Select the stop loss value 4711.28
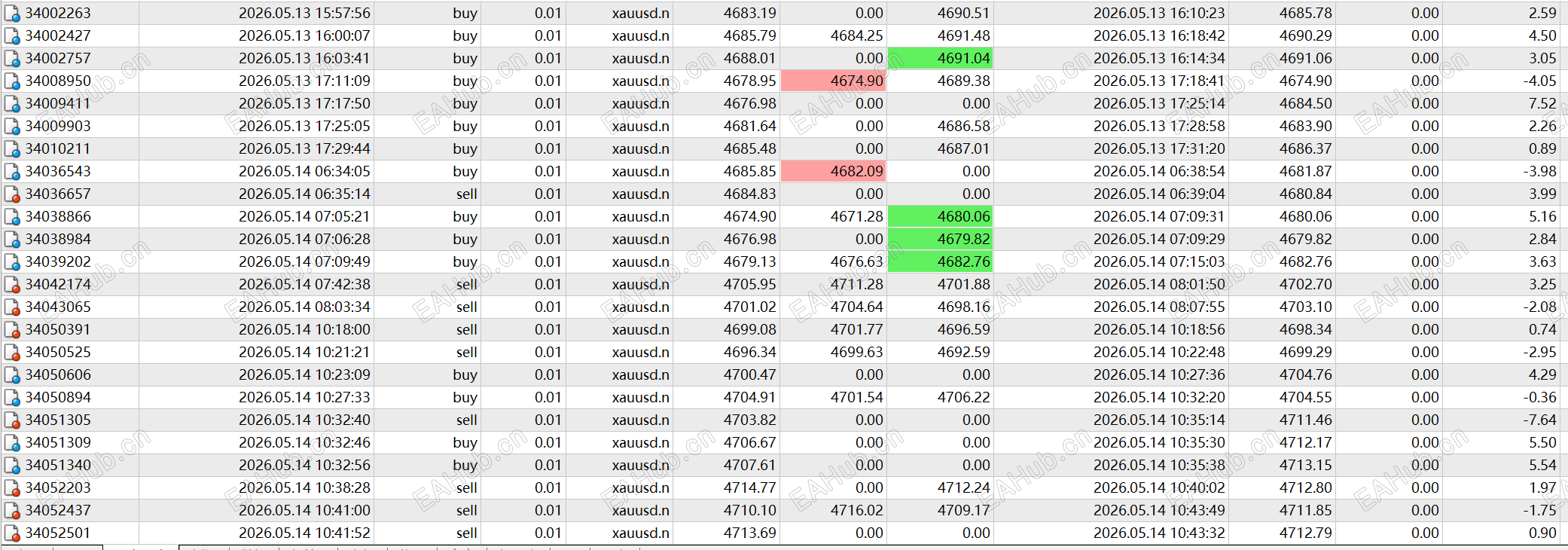 click(857, 284)
